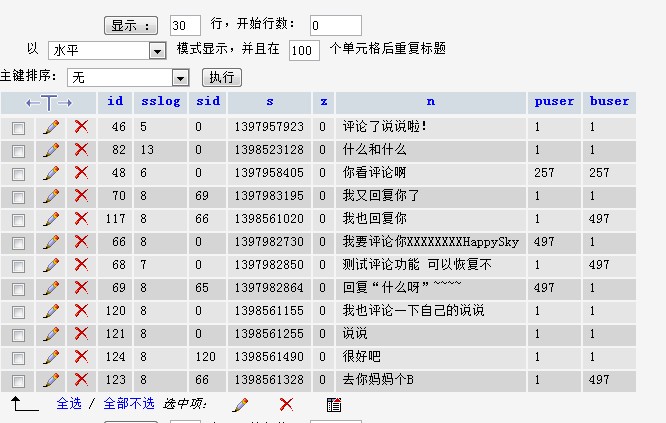
Task: Delete row with id 46
Action: click(81, 127)
